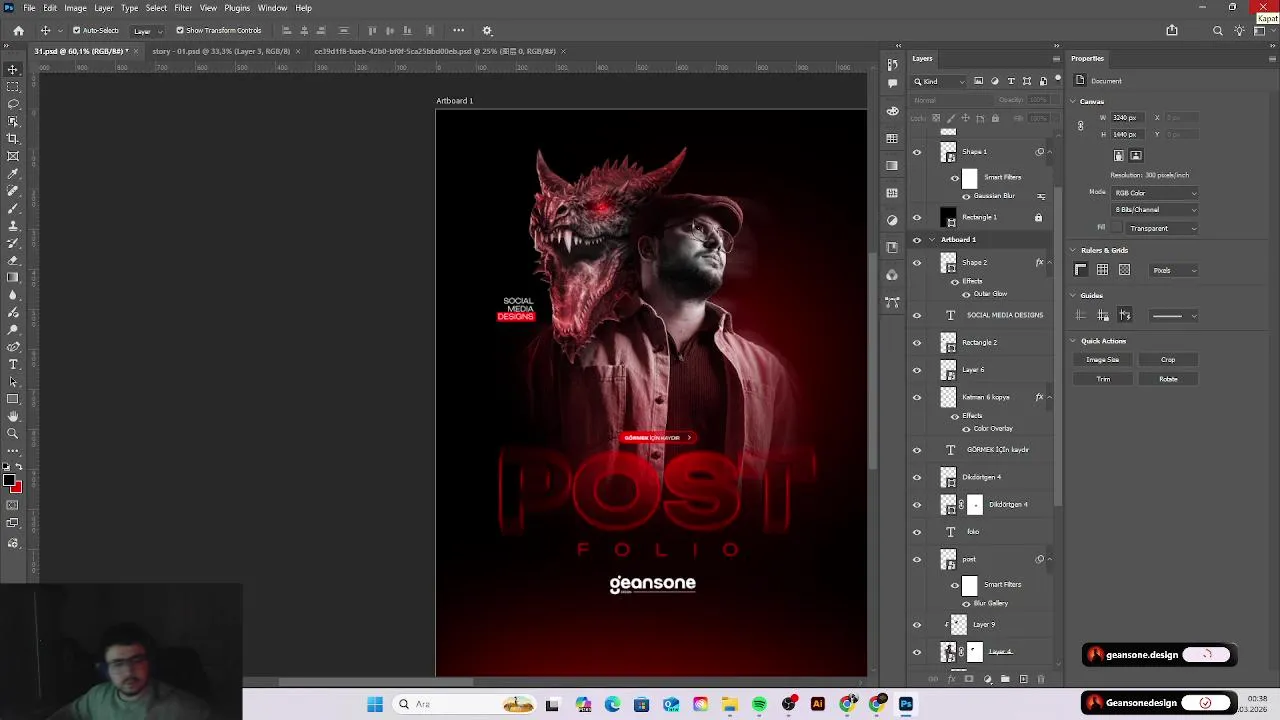Image resolution: width=1280 pixels, height=720 pixels.
Task: Open the Mode RGB Color dropdown
Action: pyautogui.click(x=1155, y=193)
